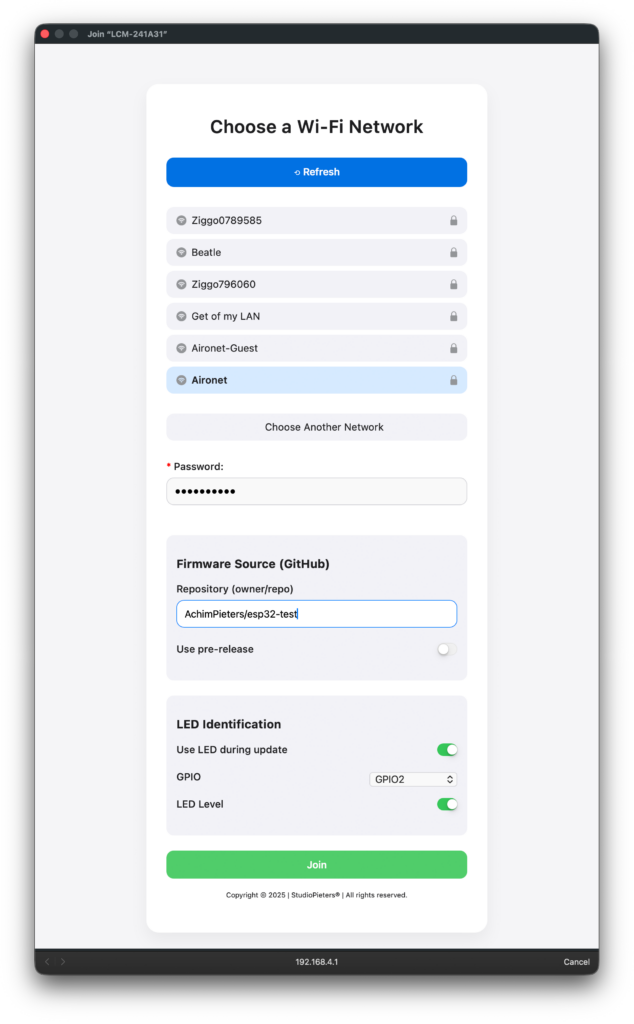Click the browser forward arrow icon
Screen dimensions: 634x1024
tap(63, 962)
